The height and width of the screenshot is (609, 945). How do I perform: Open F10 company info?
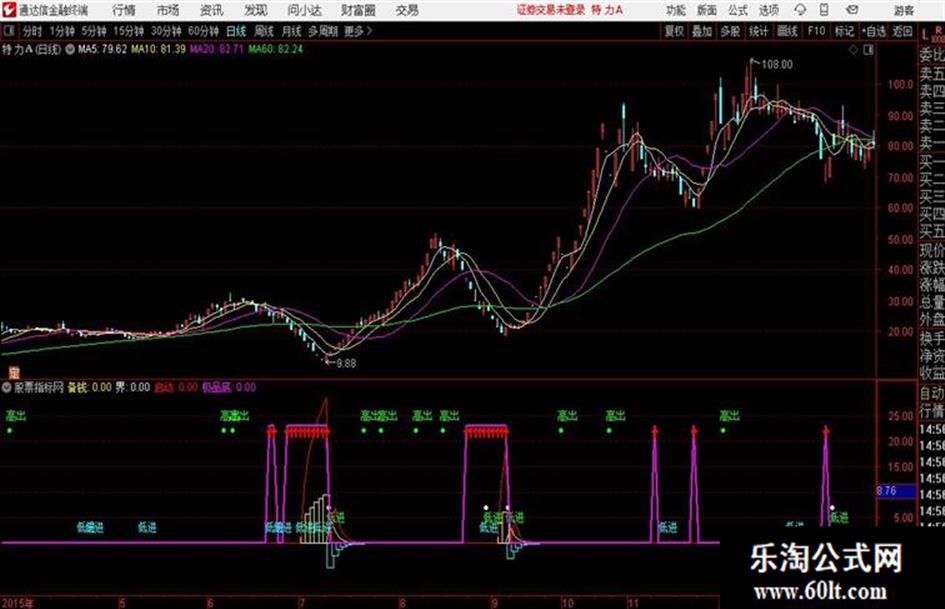pyautogui.click(x=816, y=31)
